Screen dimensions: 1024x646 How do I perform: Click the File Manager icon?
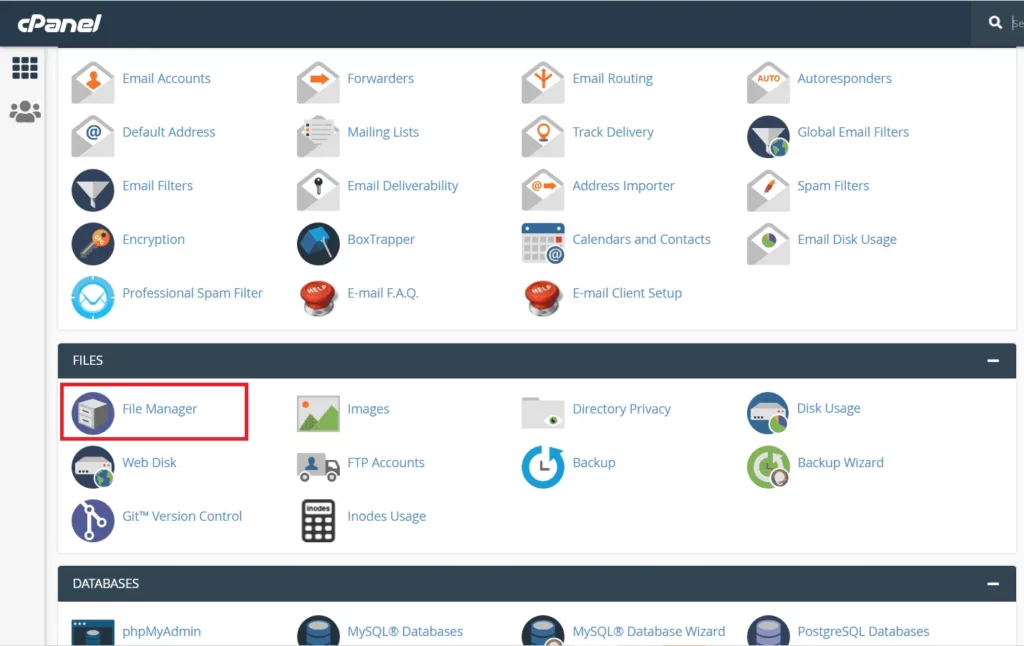pyautogui.click(x=93, y=413)
